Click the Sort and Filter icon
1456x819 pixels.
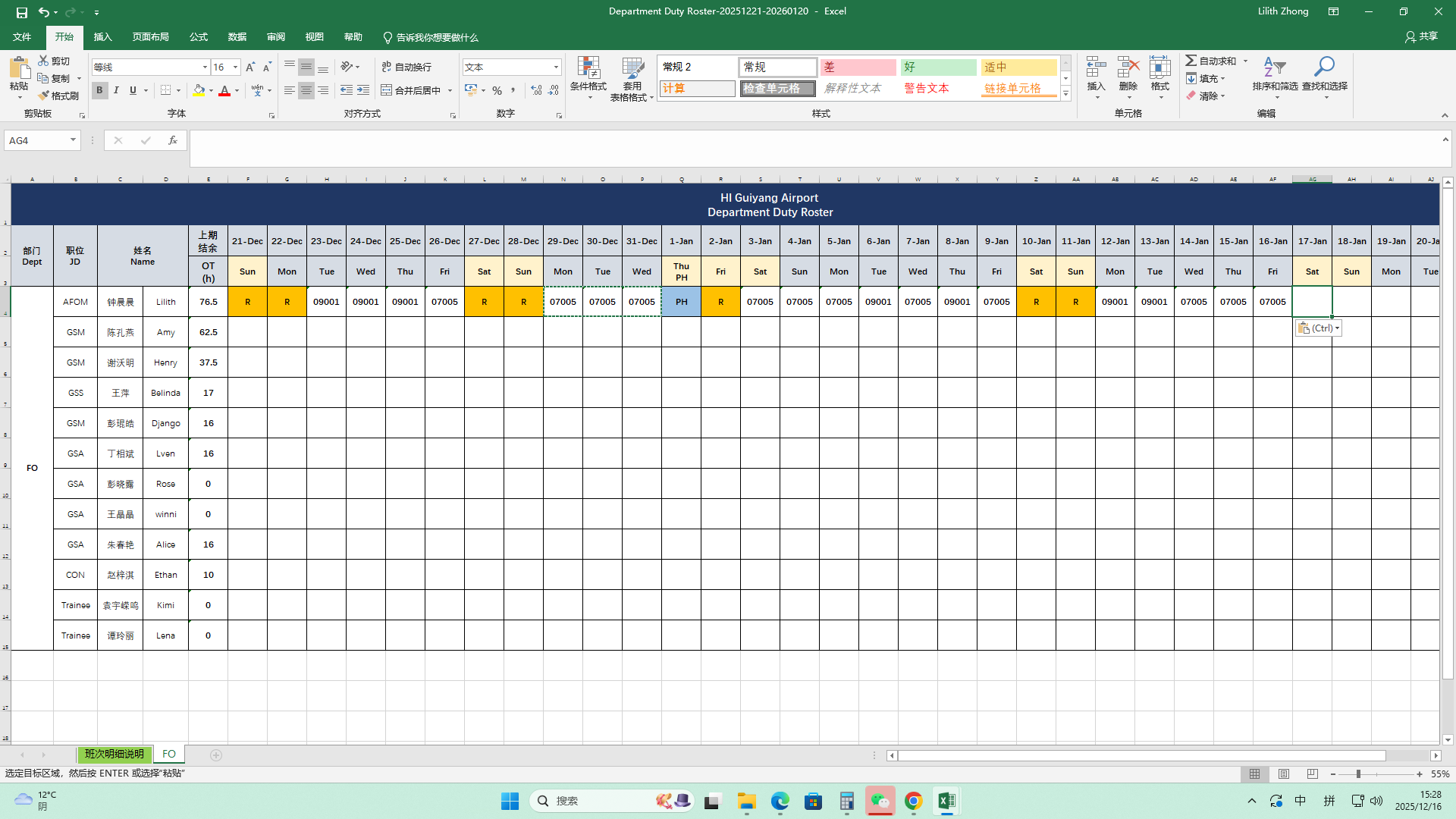pyautogui.click(x=1275, y=68)
